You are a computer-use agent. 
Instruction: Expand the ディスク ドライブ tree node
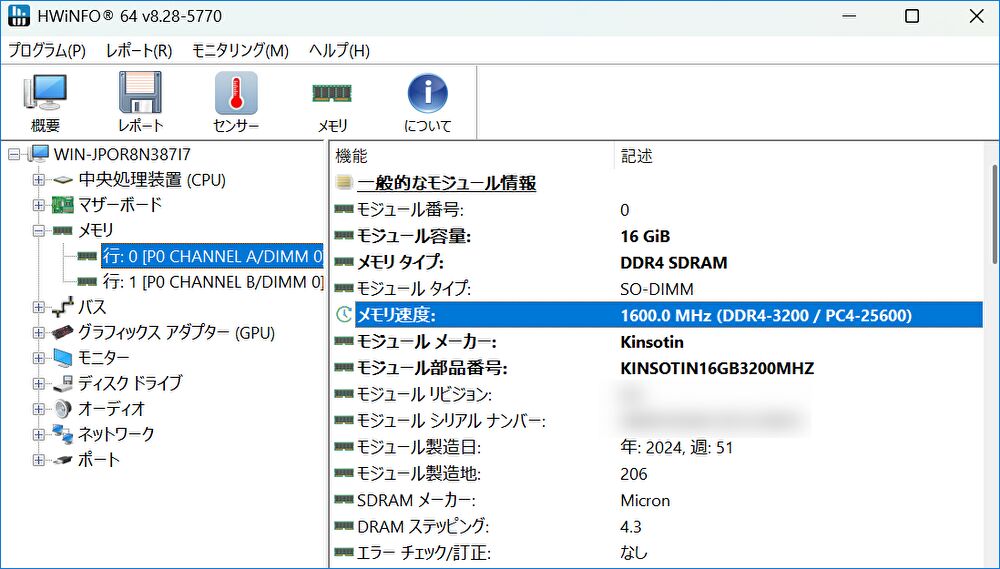click(x=39, y=383)
